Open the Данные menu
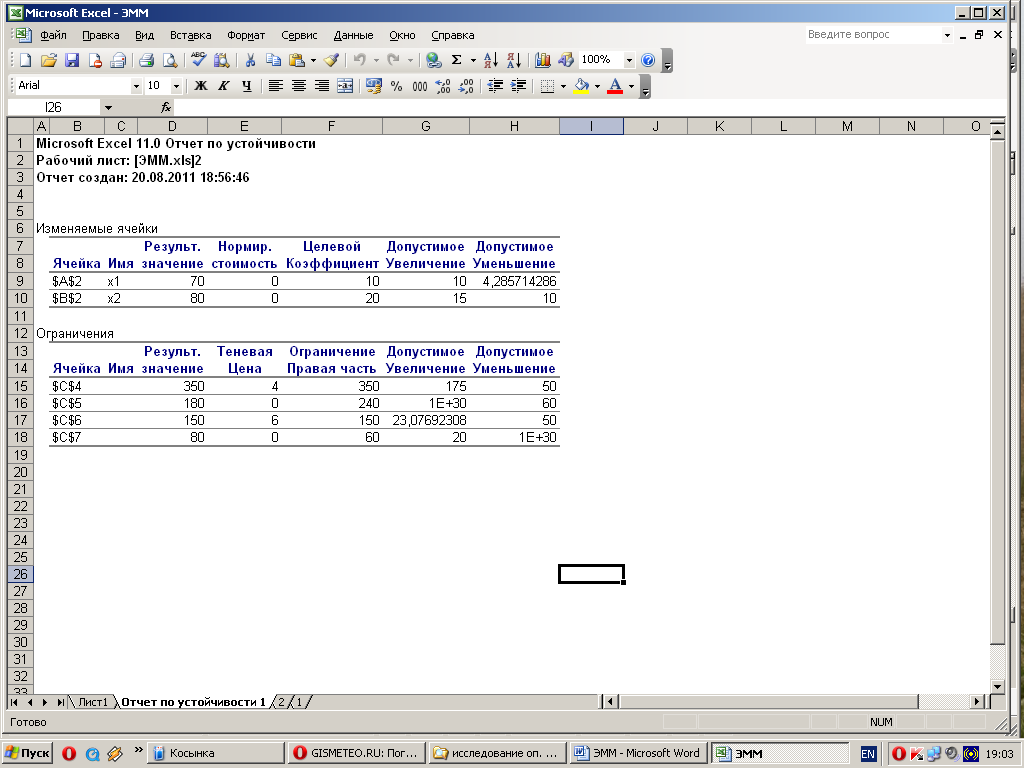This screenshot has height=768, width=1024. point(353,35)
